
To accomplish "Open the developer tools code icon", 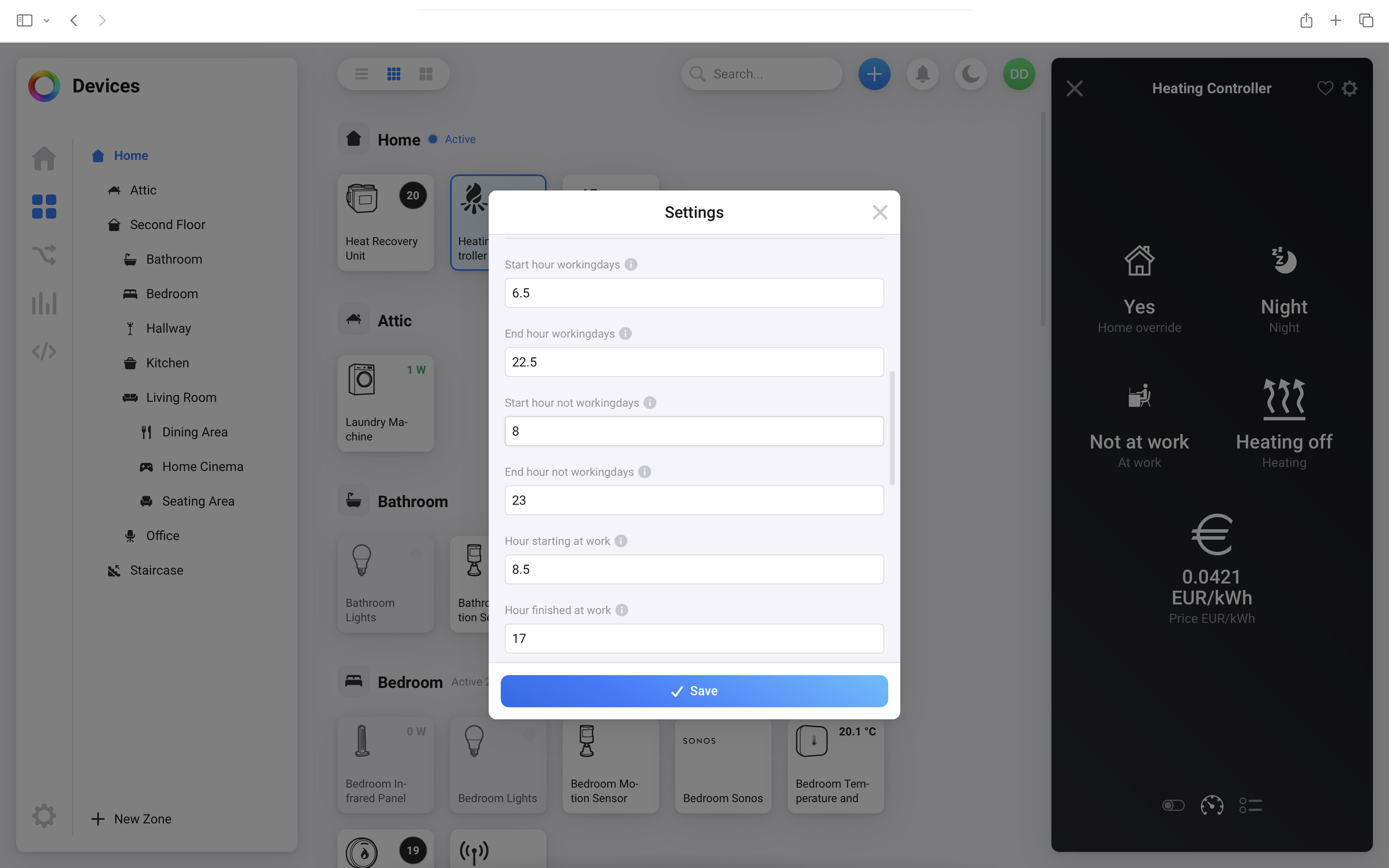I will tap(44, 351).
